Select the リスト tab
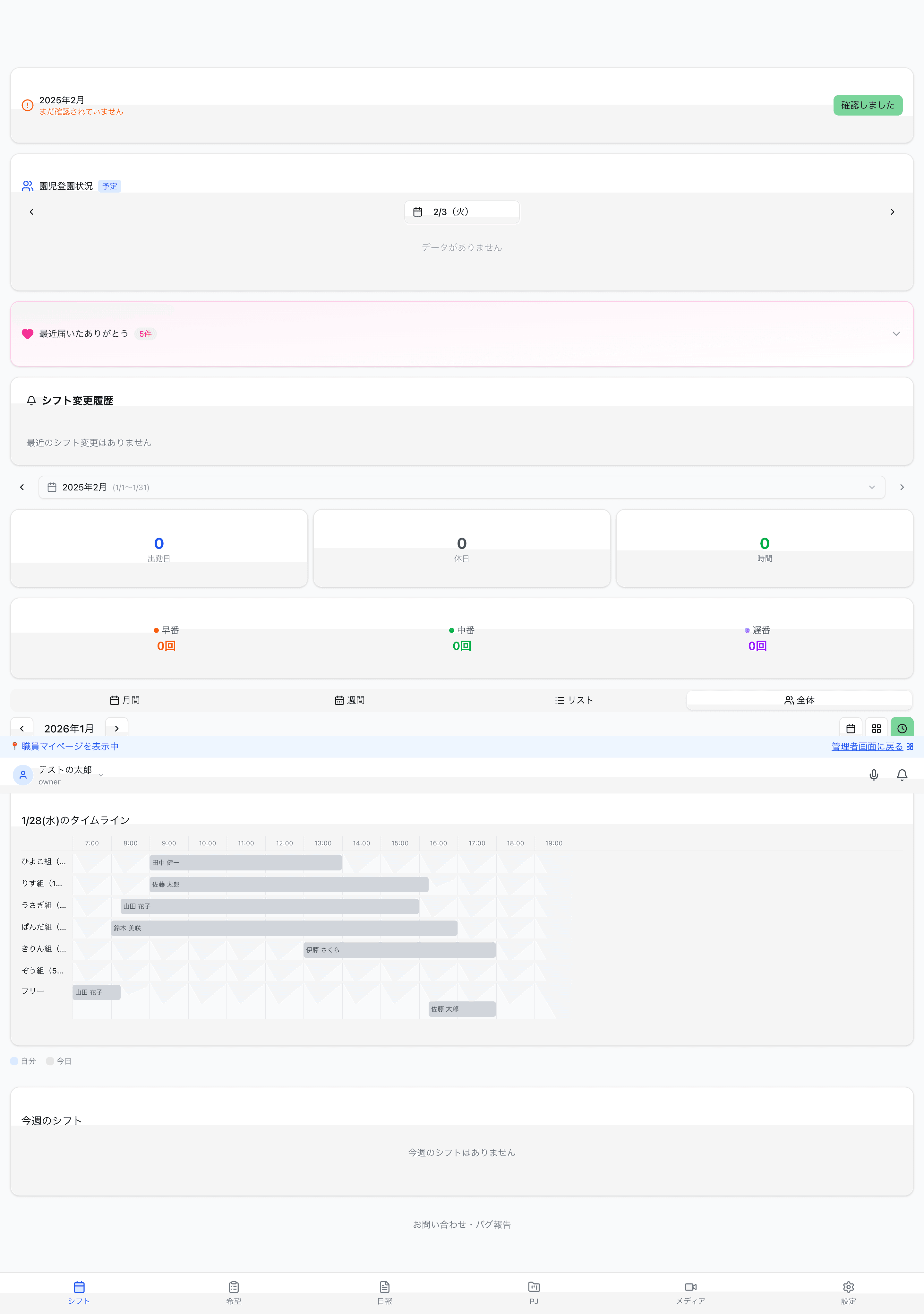Screen dimensions: 924x1314 coord(574,700)
